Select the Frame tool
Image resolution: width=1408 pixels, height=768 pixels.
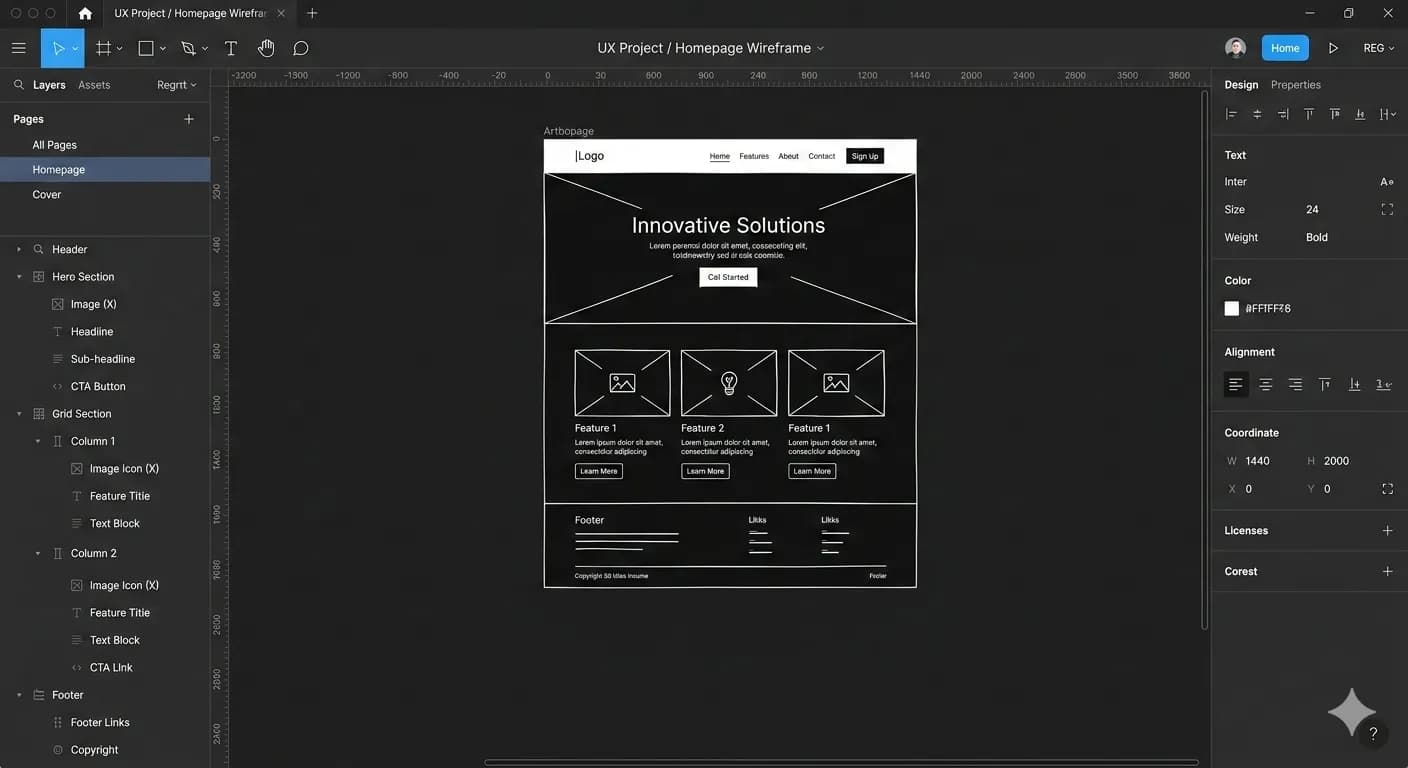pyautogui.click(x=101, y=47)
